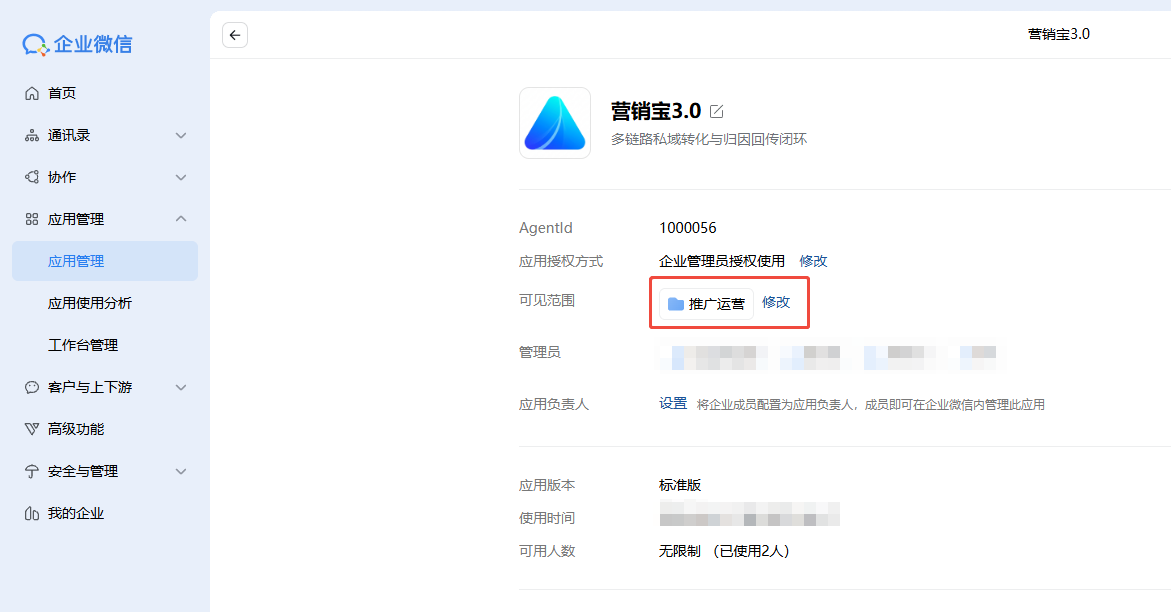
Task: Click the AgentId value 1000056
Action: (687, 228)
